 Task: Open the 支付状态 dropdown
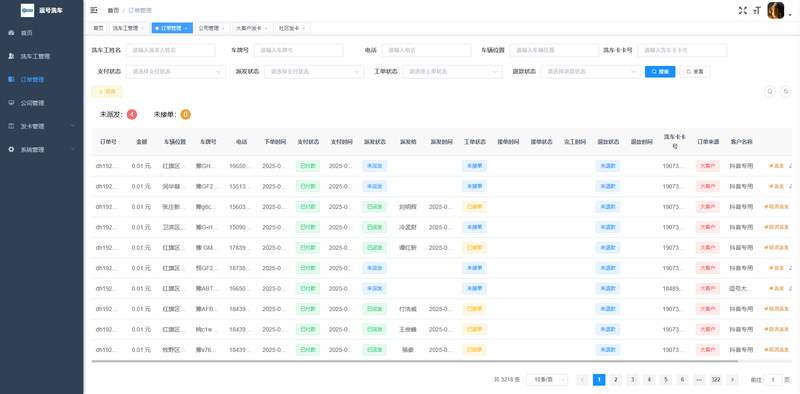pos(176,71)
